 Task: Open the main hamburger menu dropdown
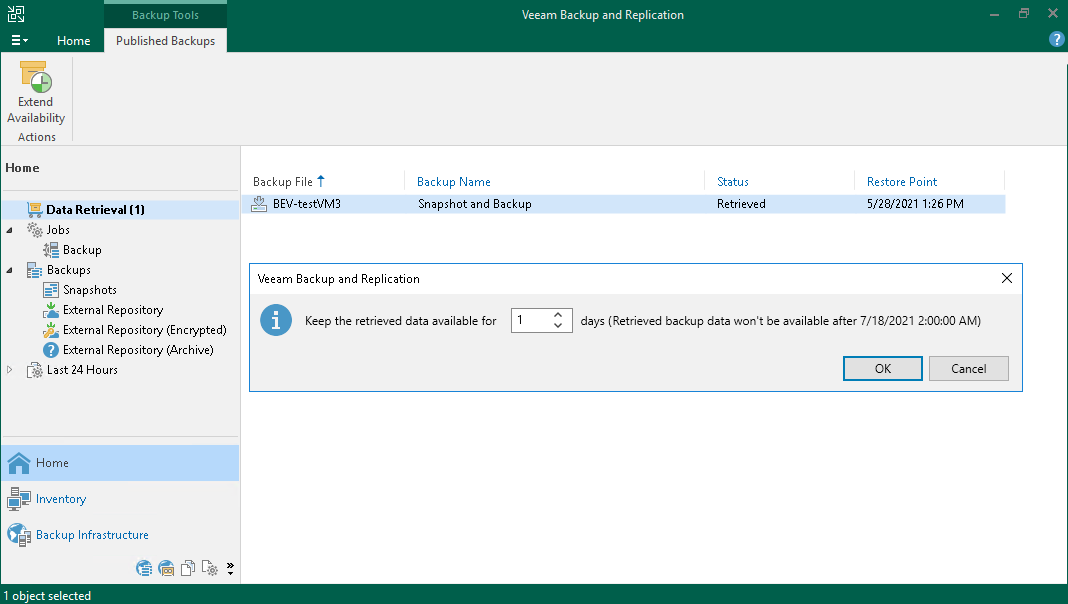coord(19,41)
